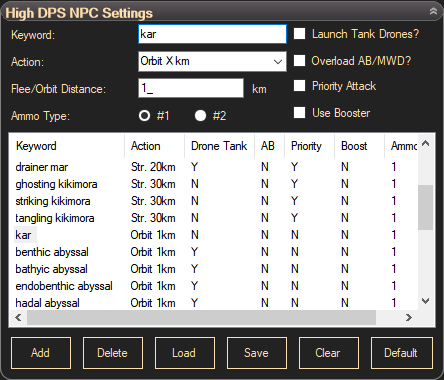Click the horizontal scrollbar thumb

coord(201,317)
